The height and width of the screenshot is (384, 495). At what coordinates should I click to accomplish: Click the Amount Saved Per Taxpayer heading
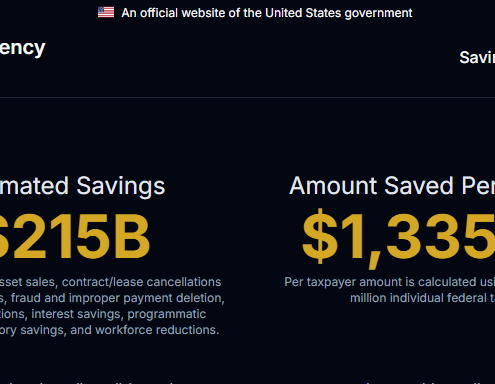(x=392, y=186)
